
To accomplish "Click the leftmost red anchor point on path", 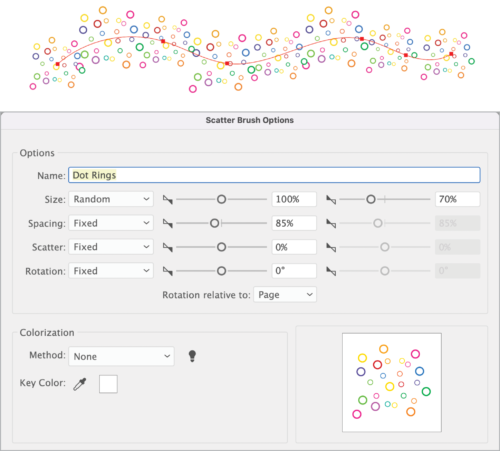I will [x=57, y=64].
